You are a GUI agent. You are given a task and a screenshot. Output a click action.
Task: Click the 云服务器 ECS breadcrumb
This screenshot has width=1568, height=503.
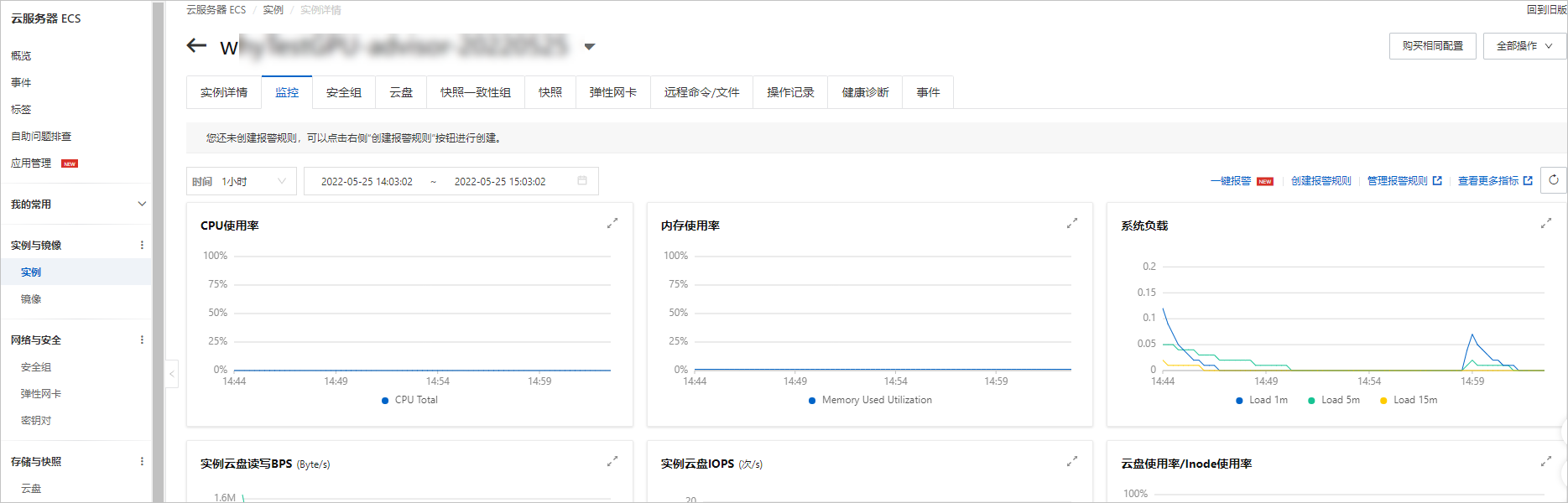[x=216, y=10]
